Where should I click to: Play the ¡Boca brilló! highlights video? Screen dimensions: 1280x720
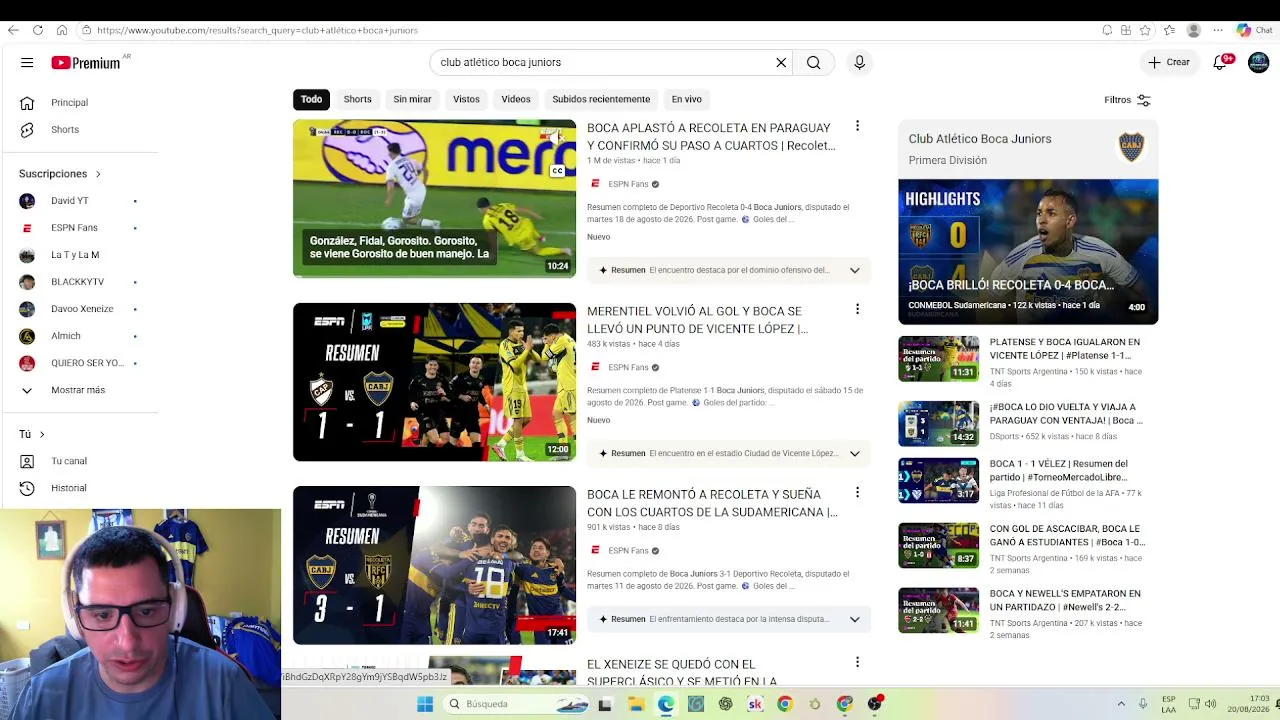1028,252
